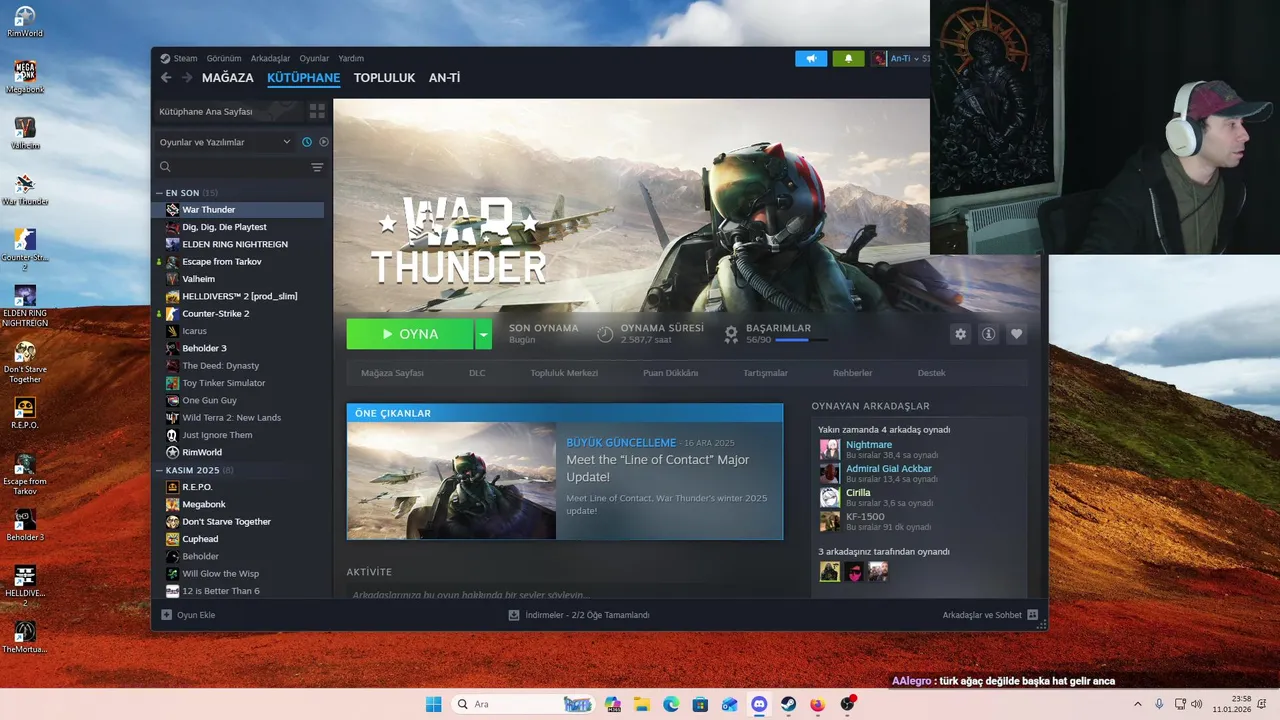
Task: Open Meet the Line of Contact news title
Action: [x=657, y=468]
